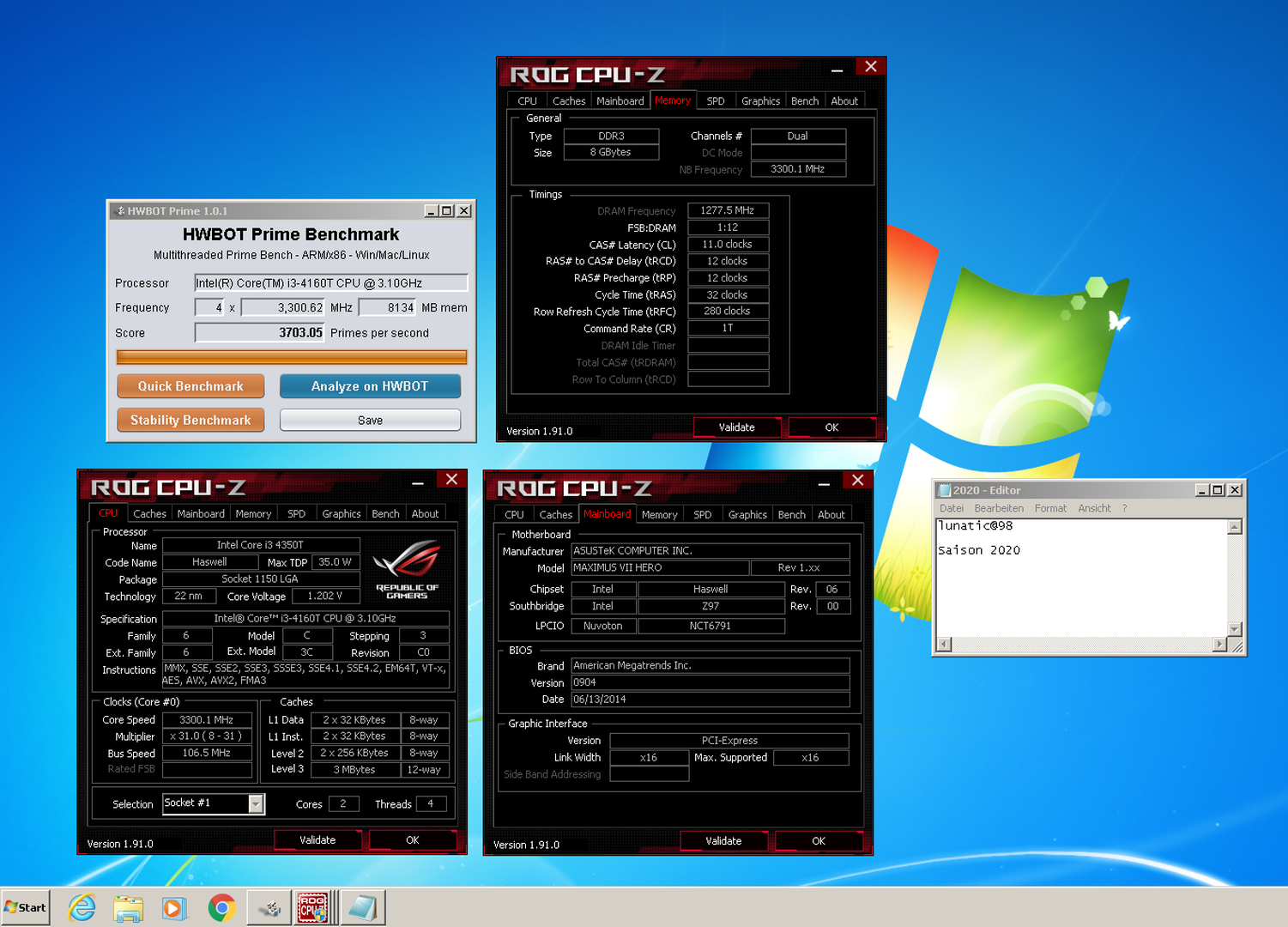Maximize the 2020 Editor window

1217,490
